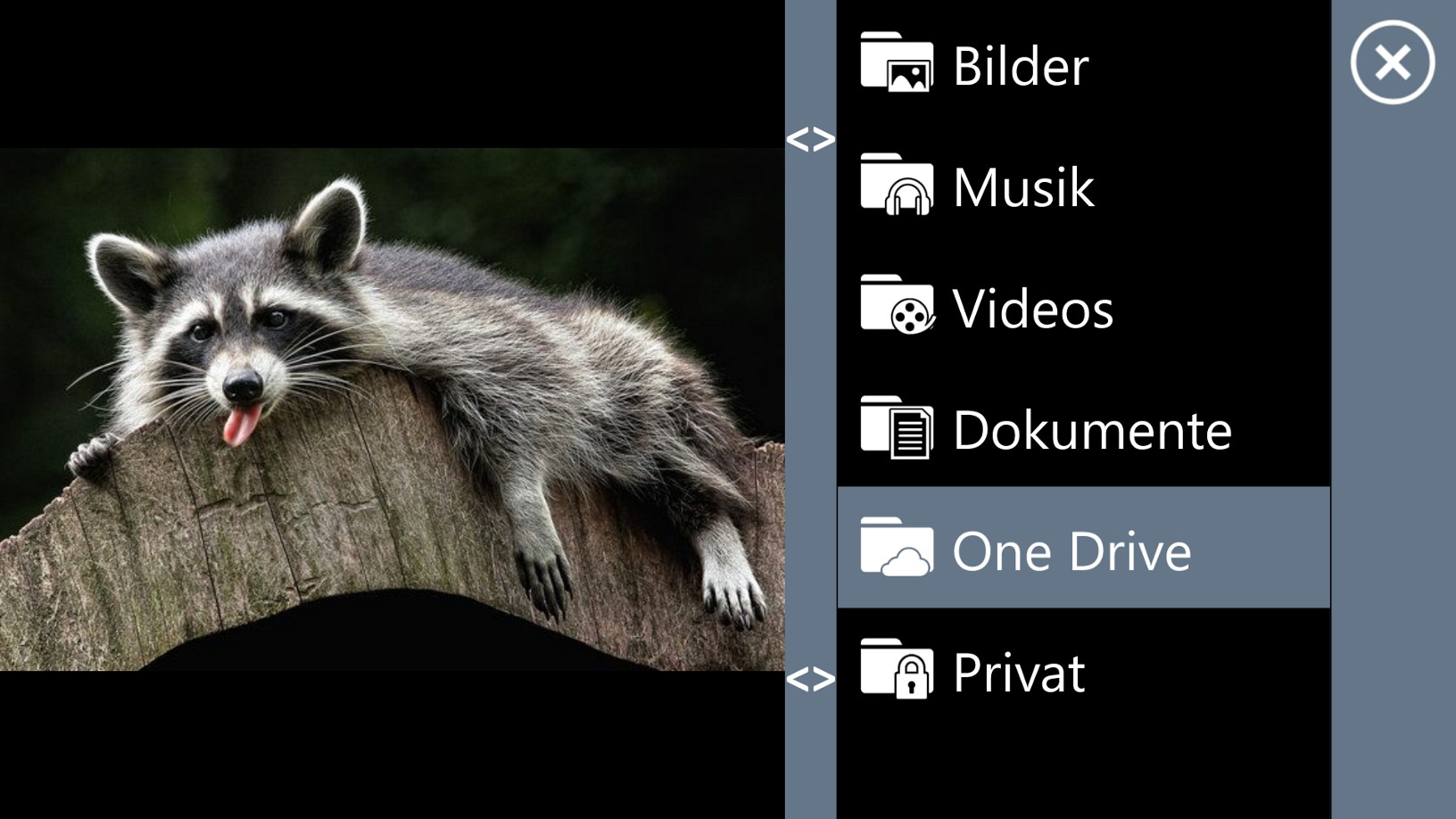Select the Dokumente text label

pos(1092,430)
